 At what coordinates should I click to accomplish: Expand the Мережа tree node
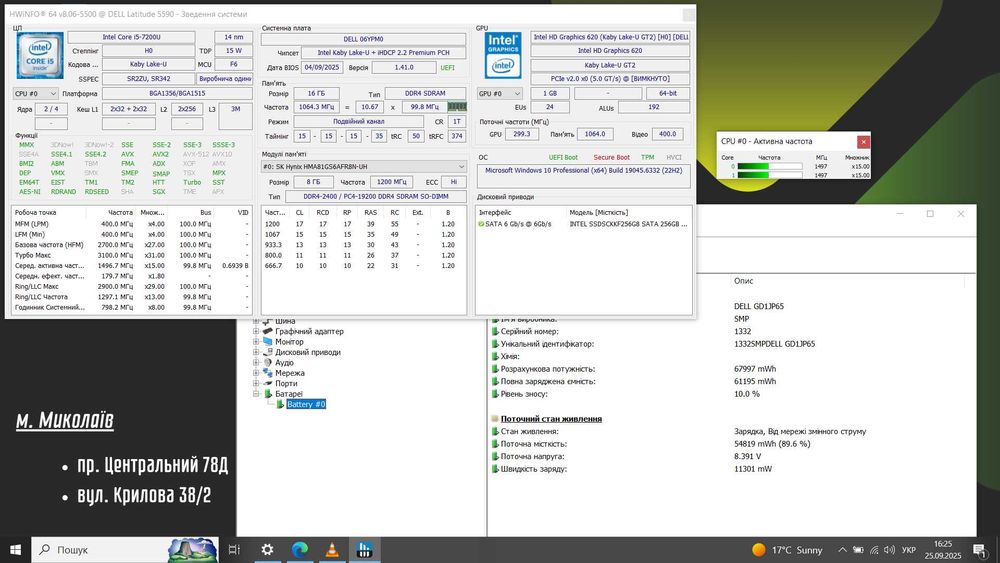[x=256, y=373]
